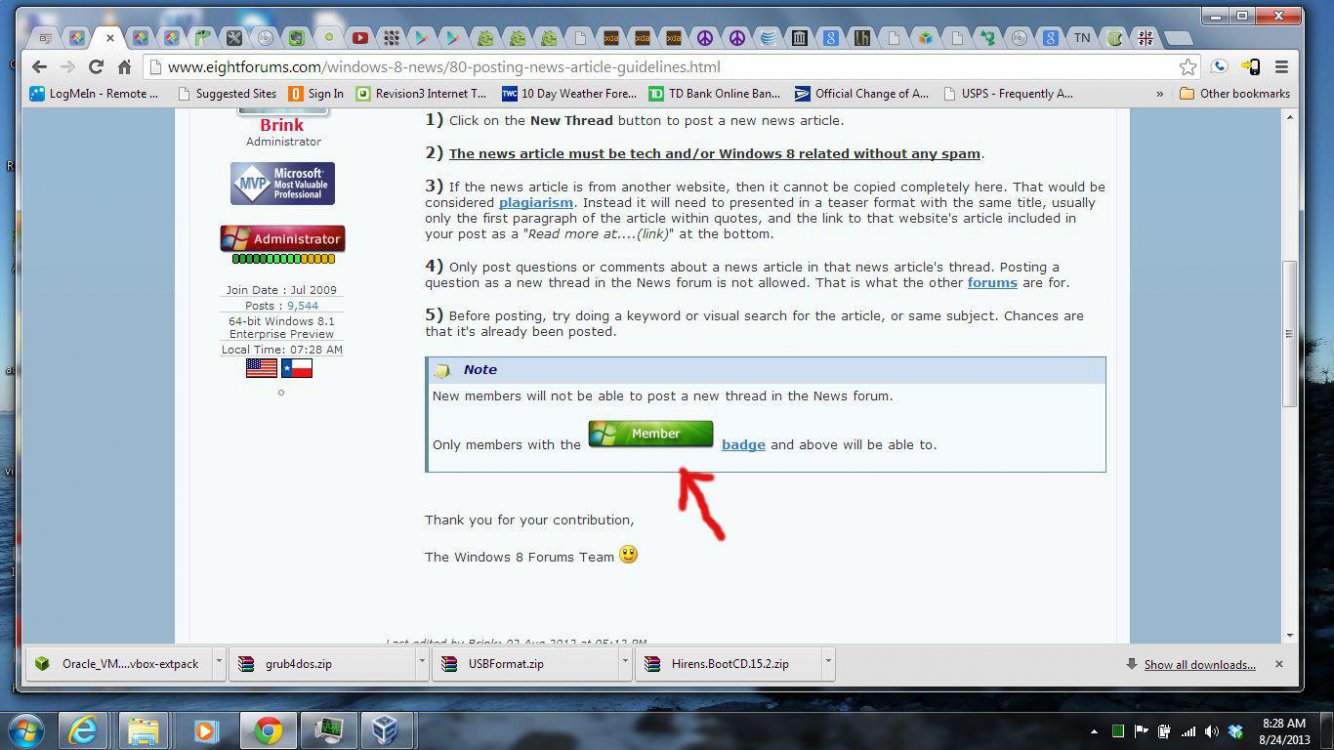Screen dimensions: 1334x750
Task: Click the browser back arrow
Action: [x=39, y=67]
